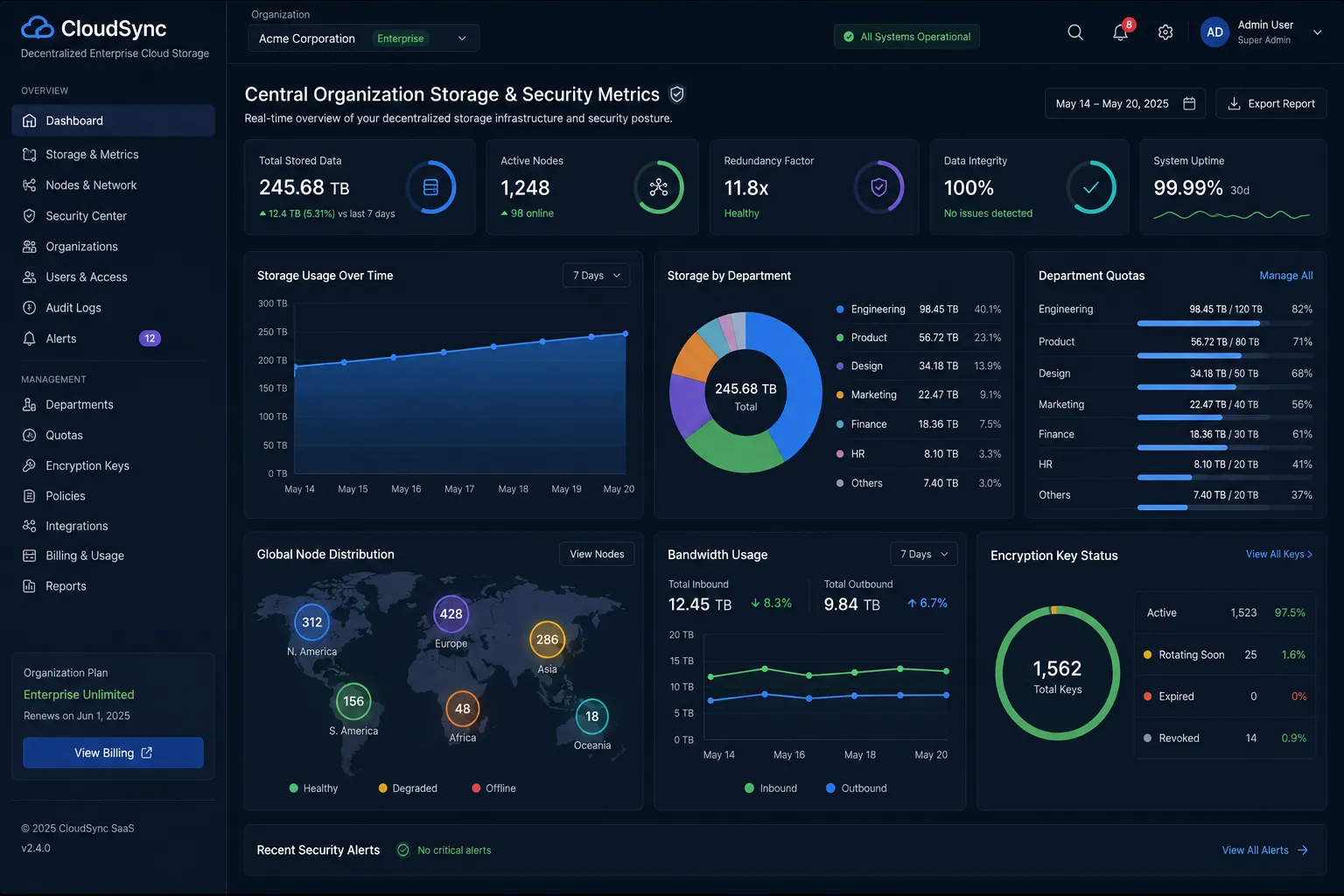Click the green No critical alerts check icon
Viewport: 1344px width, 896px height.
pyautogui.click(x=403, y=850)
